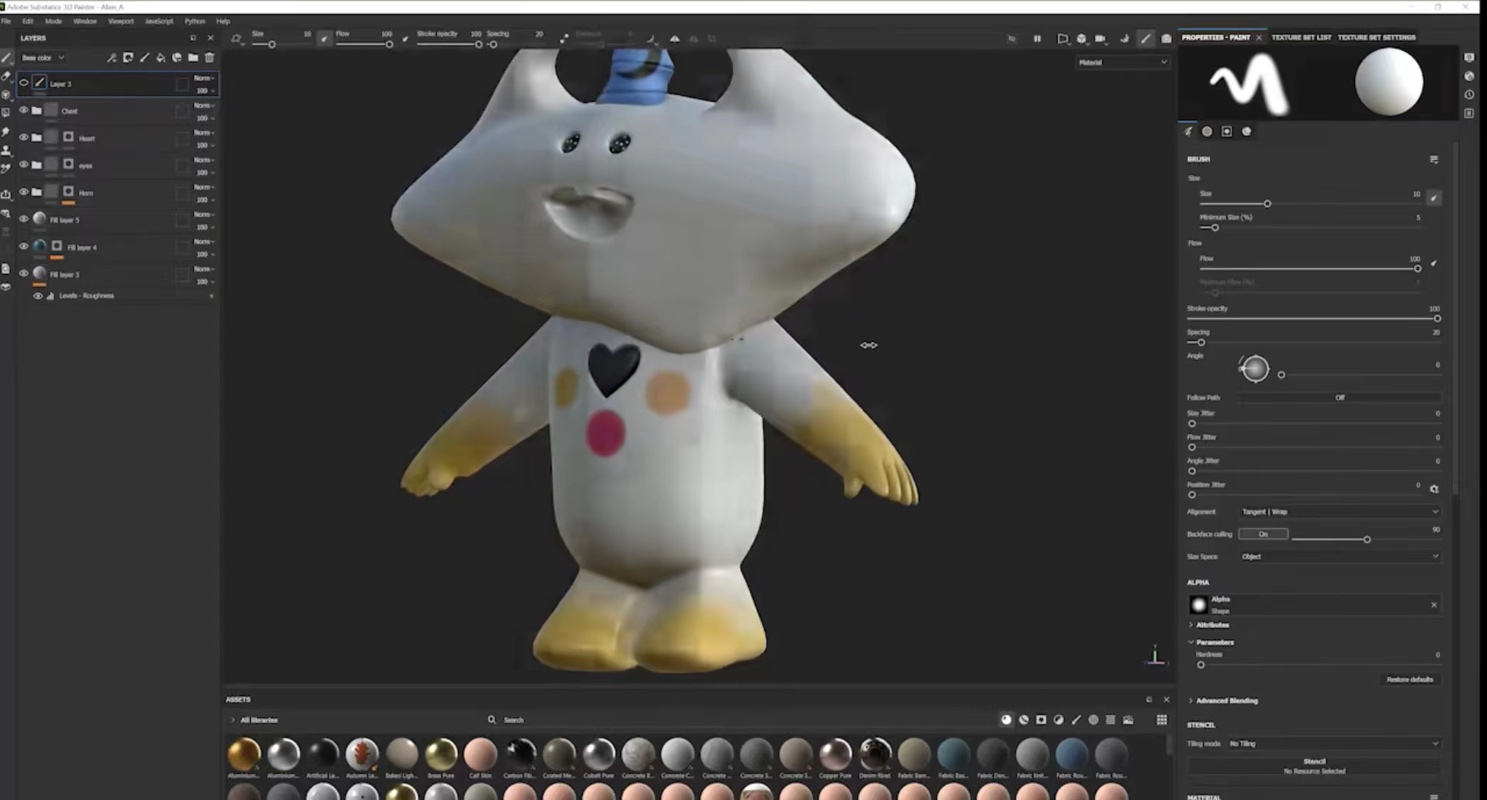Viewport: 1487px width, 800px height.
Task: Hide Fill layer 5 with its eye icon
Action: [24, 219]
